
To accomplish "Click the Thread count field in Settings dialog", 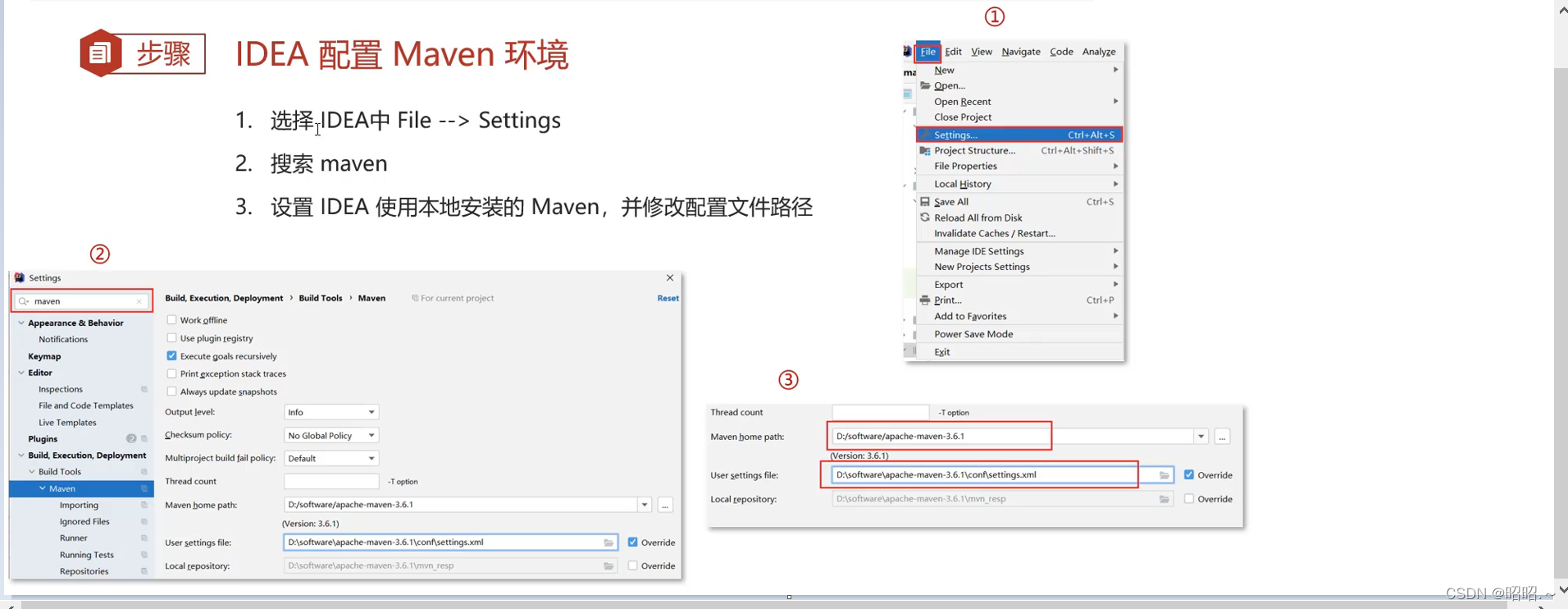I will coord(331,481).
